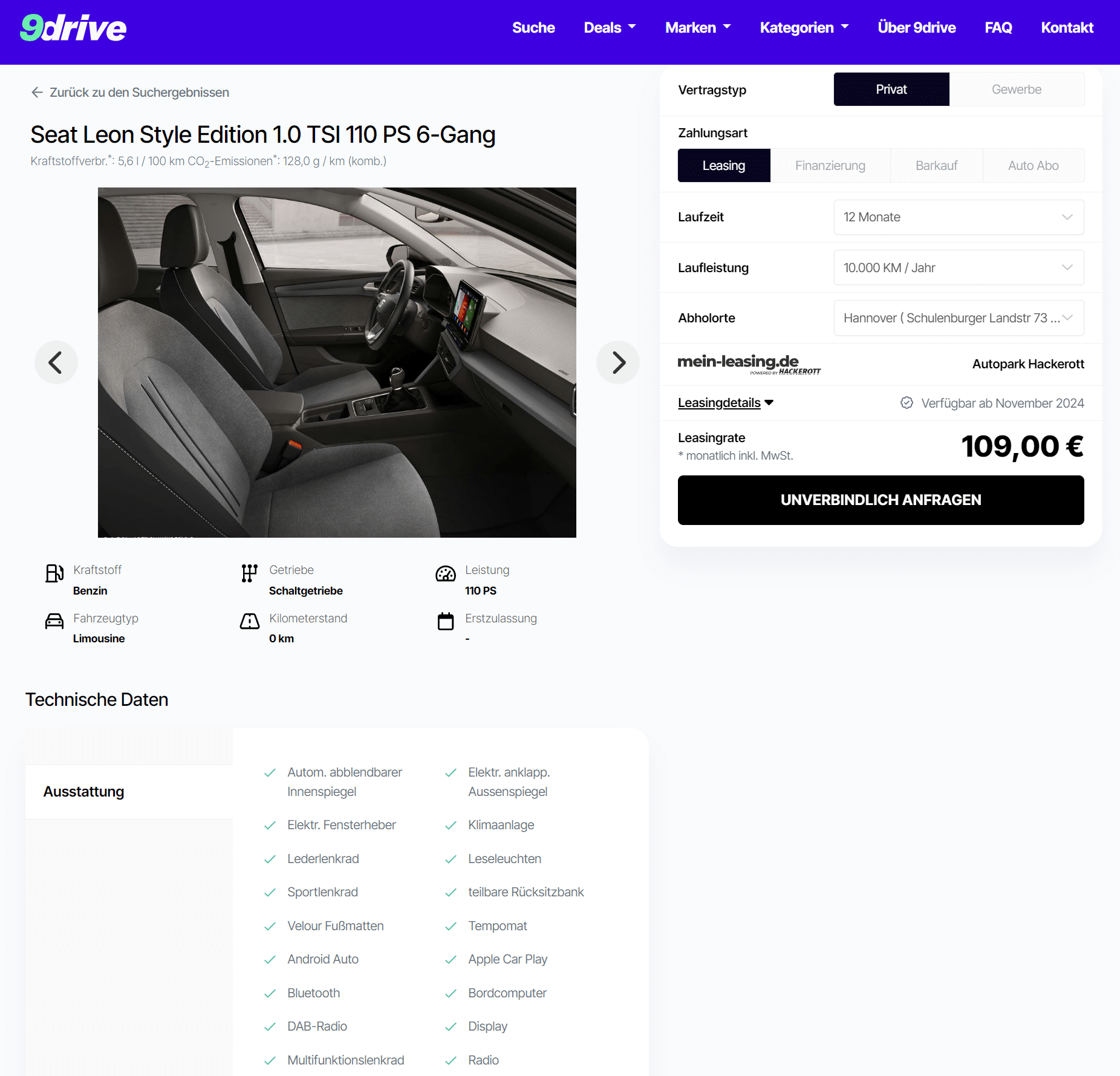Click 'Elektr. anklapp. Aussenspiegel' entry
The image size is (1120, 1076).
[x=509, y=782]
